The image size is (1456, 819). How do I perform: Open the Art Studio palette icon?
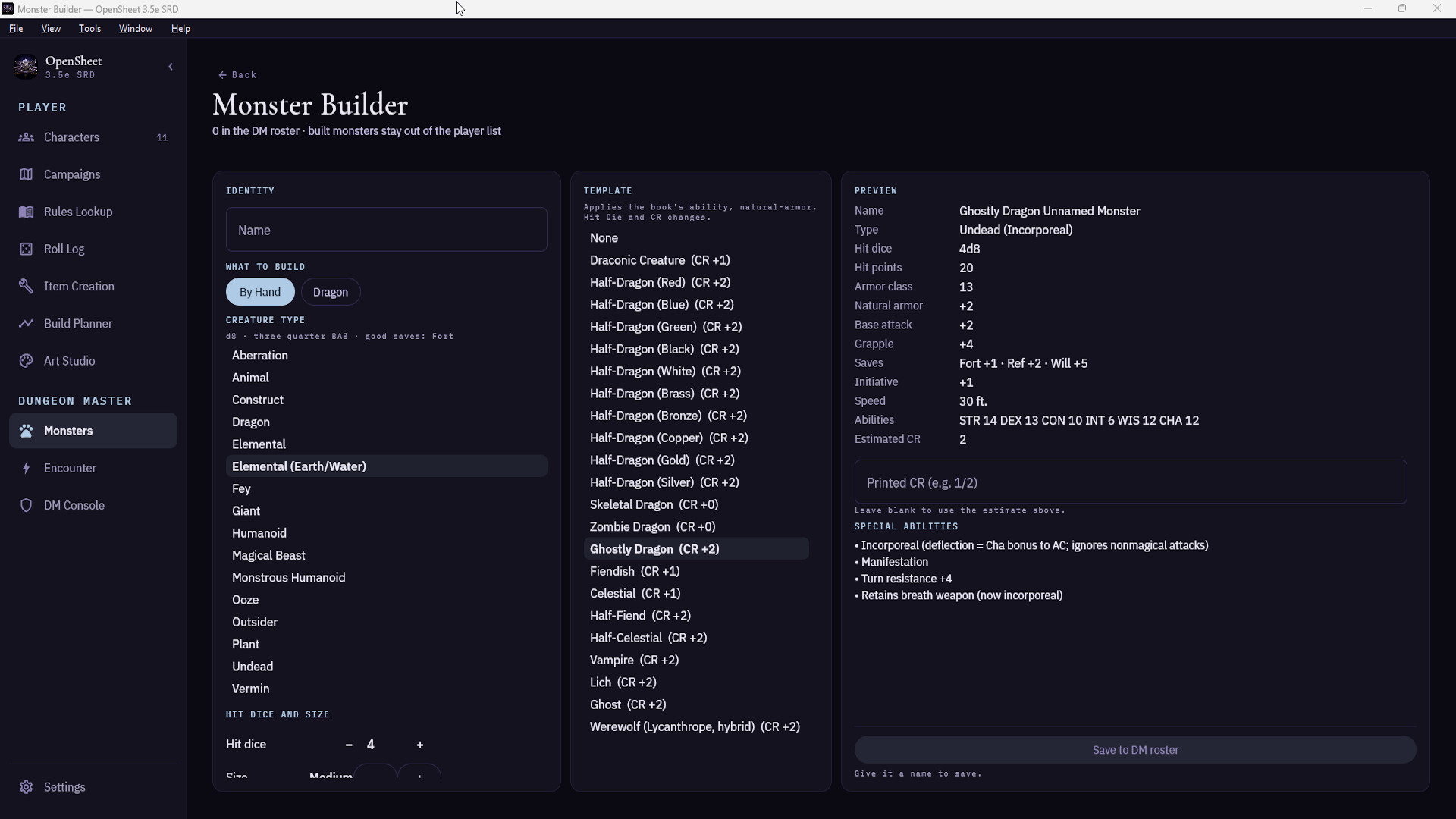26,361
